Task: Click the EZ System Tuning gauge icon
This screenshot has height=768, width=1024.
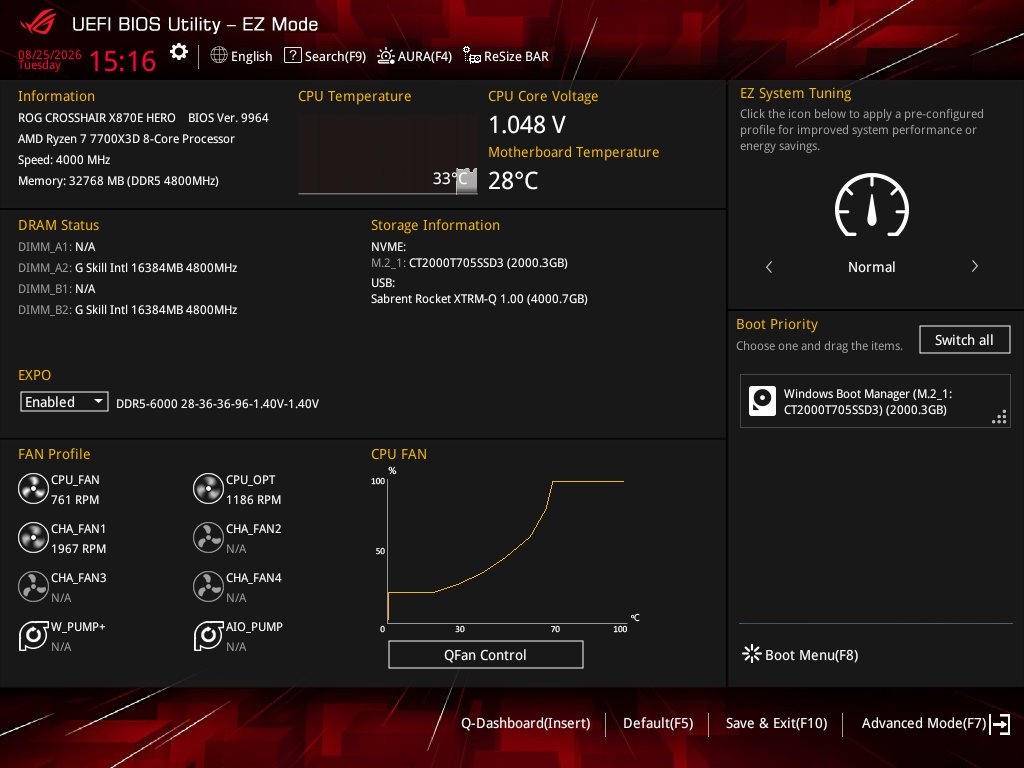Action: (x=872, y=205)
